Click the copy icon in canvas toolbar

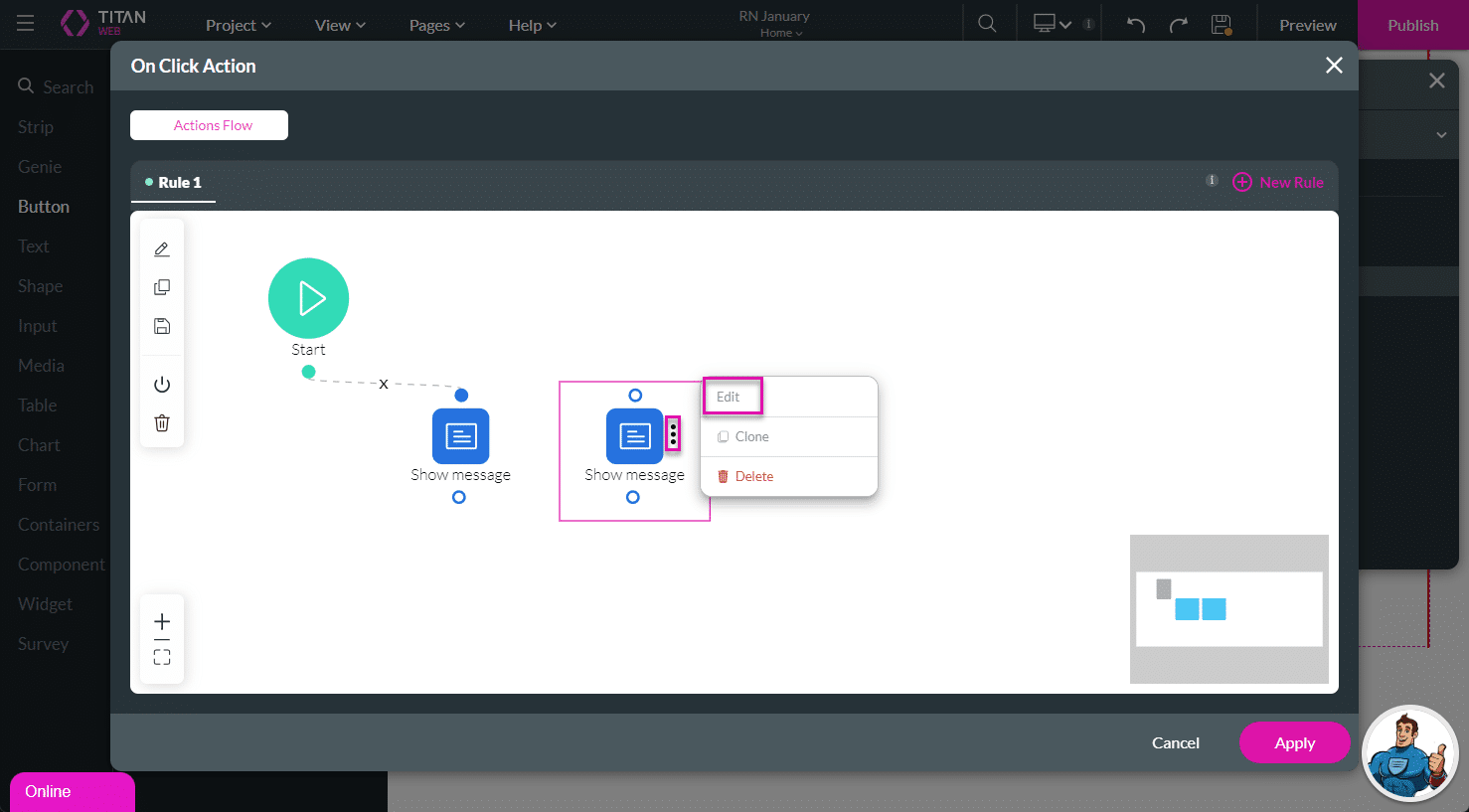(162, 287)
